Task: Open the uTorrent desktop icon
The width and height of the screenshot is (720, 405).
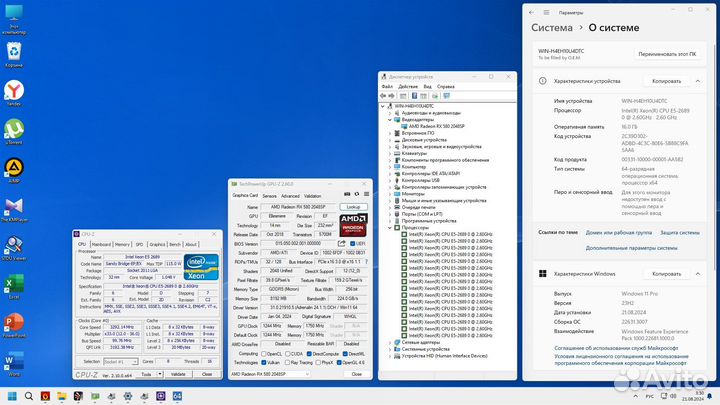Action: (x=14, y=131)
